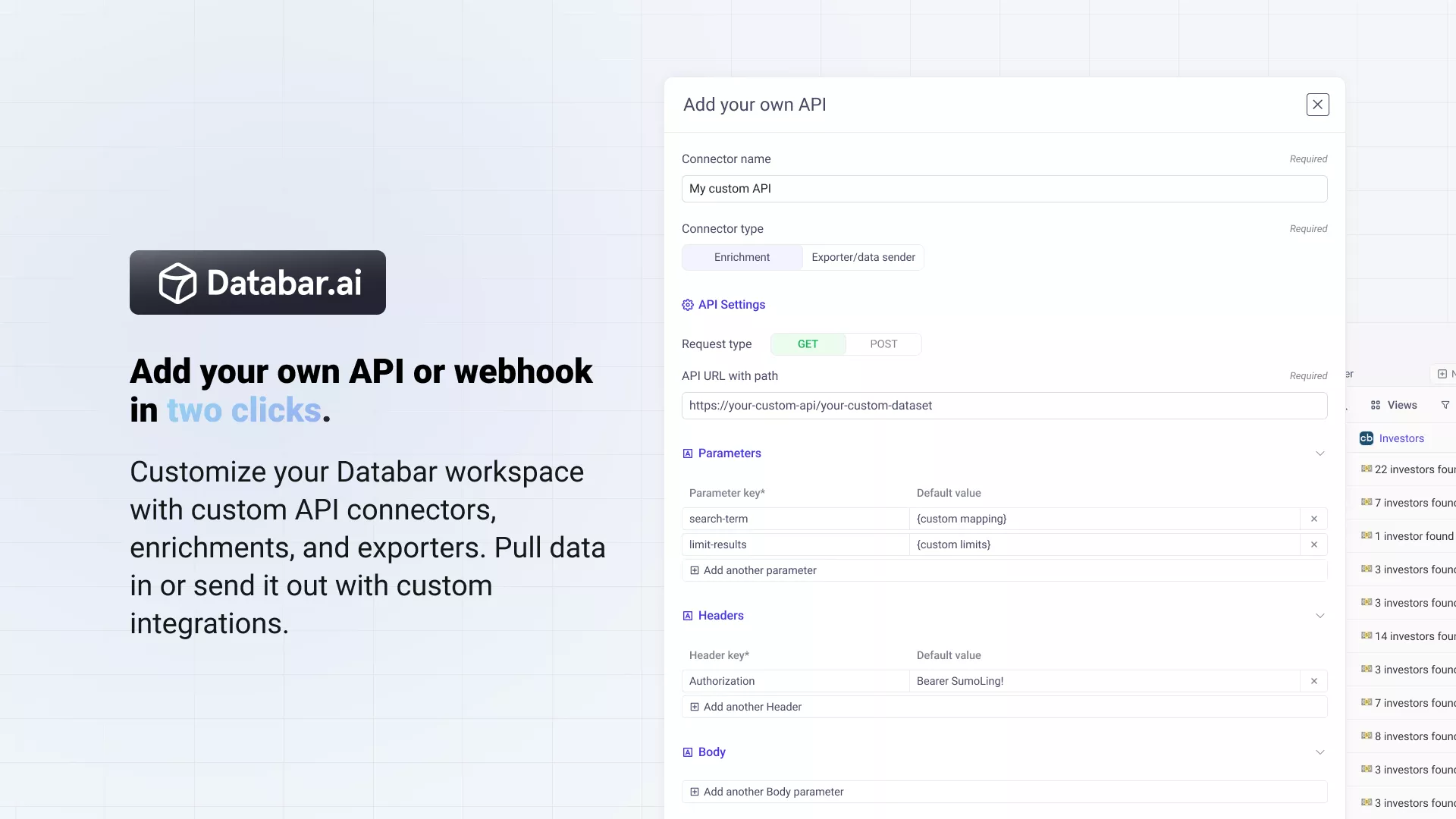Screen dimensions: 1456x819
Task: Collapse the Body section chevron
Action: [x=1319, y=752]
